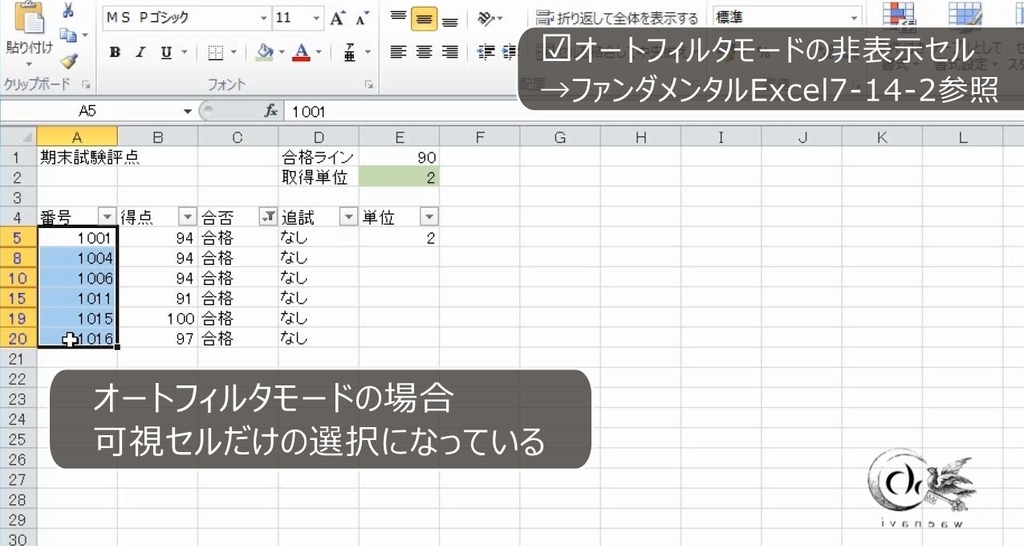Expand the 貼り付け paste options arrow
Screen dimensions: 1024x546
click(x=28, y=64)
